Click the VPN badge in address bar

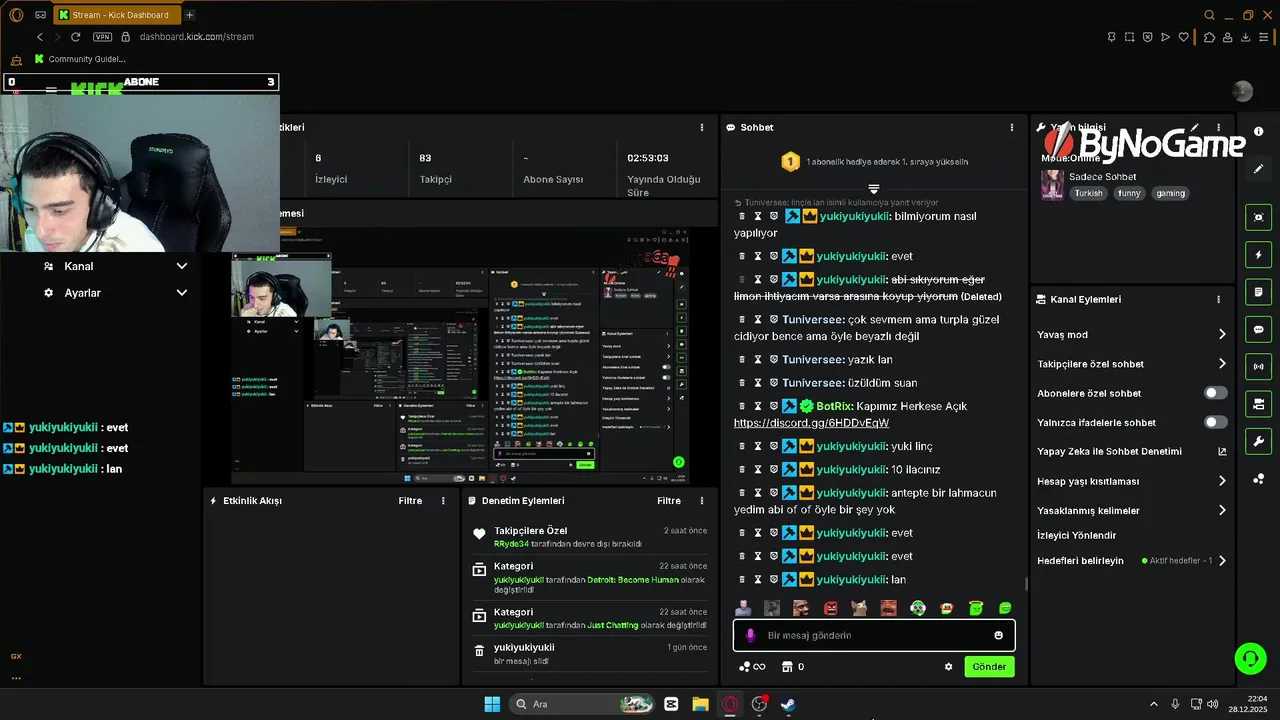tap(102, 37)
